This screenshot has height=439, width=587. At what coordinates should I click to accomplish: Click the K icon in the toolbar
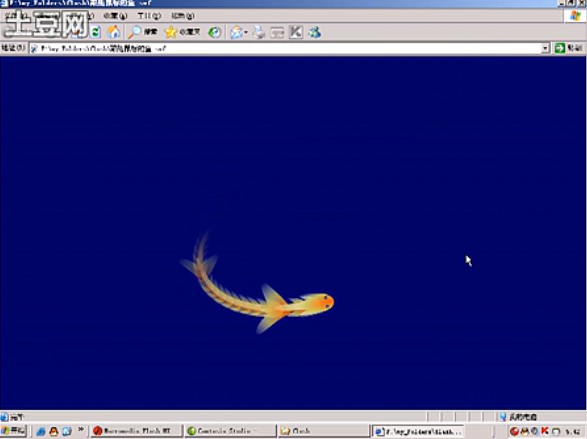point(296,32)
